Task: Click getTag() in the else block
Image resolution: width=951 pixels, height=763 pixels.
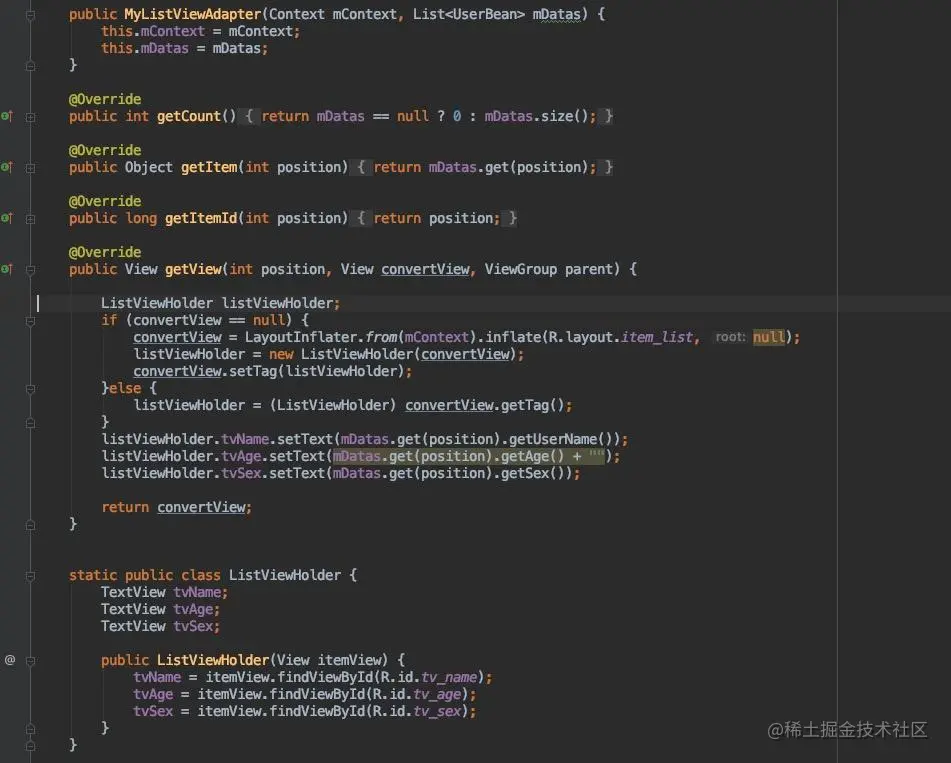Action: point(533,405)
